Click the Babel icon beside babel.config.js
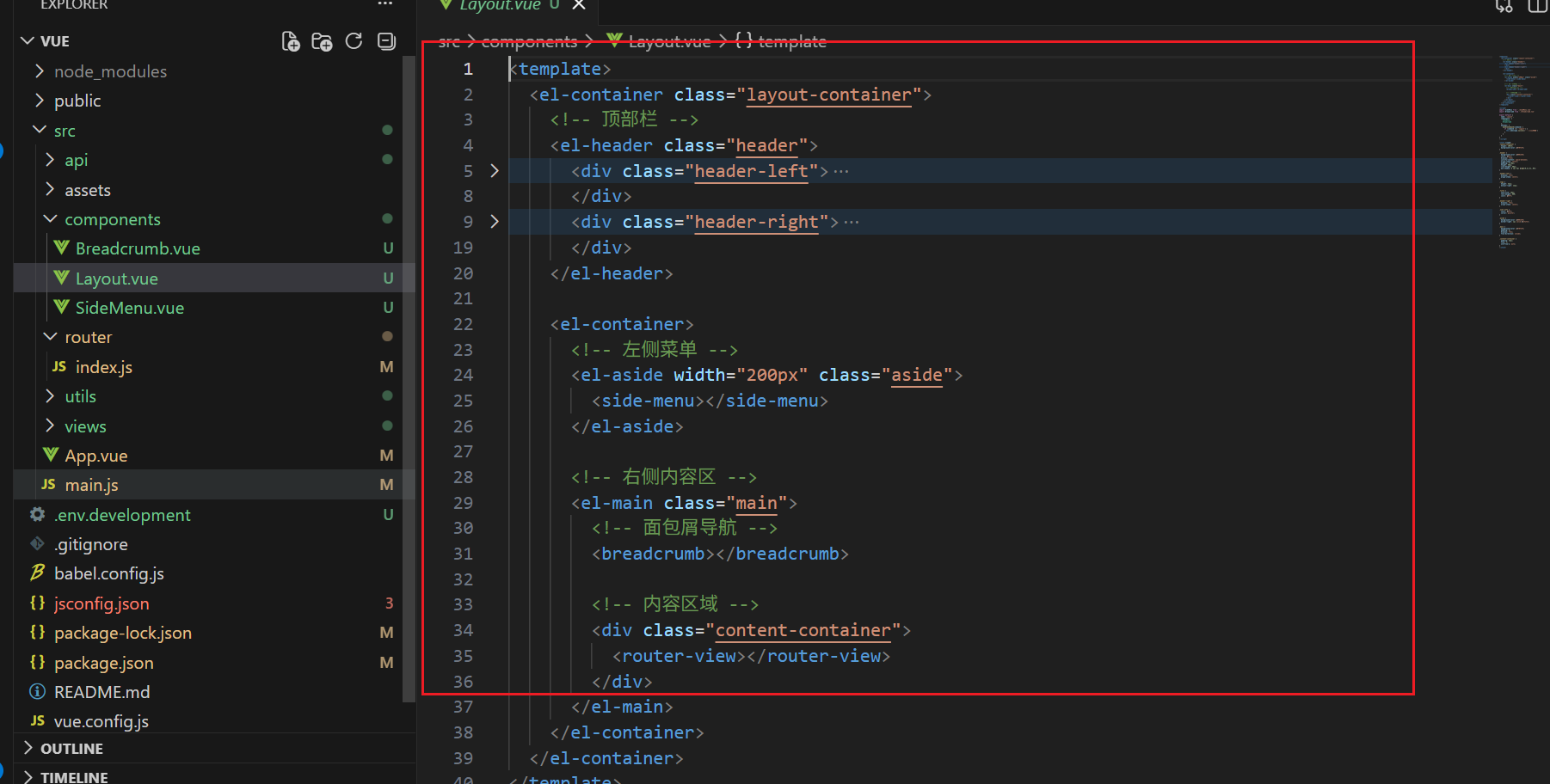 (37, 573)
